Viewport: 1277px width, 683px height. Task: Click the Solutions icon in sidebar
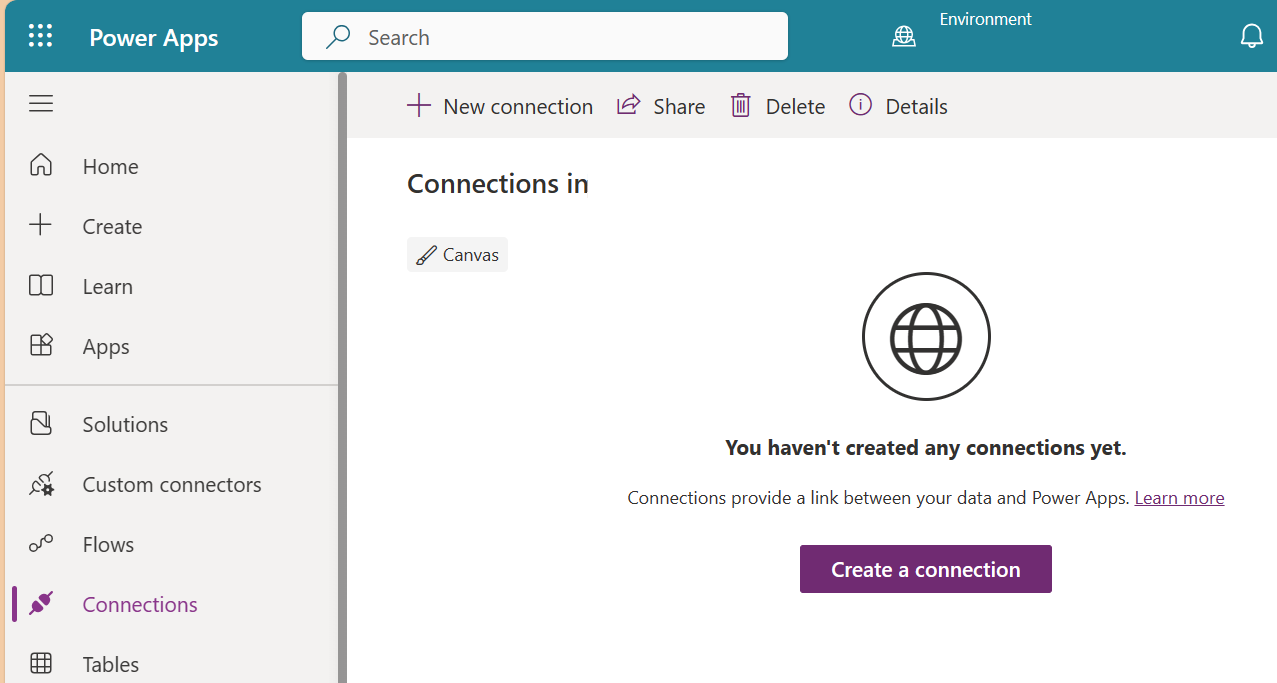click(x=41, y=423)
